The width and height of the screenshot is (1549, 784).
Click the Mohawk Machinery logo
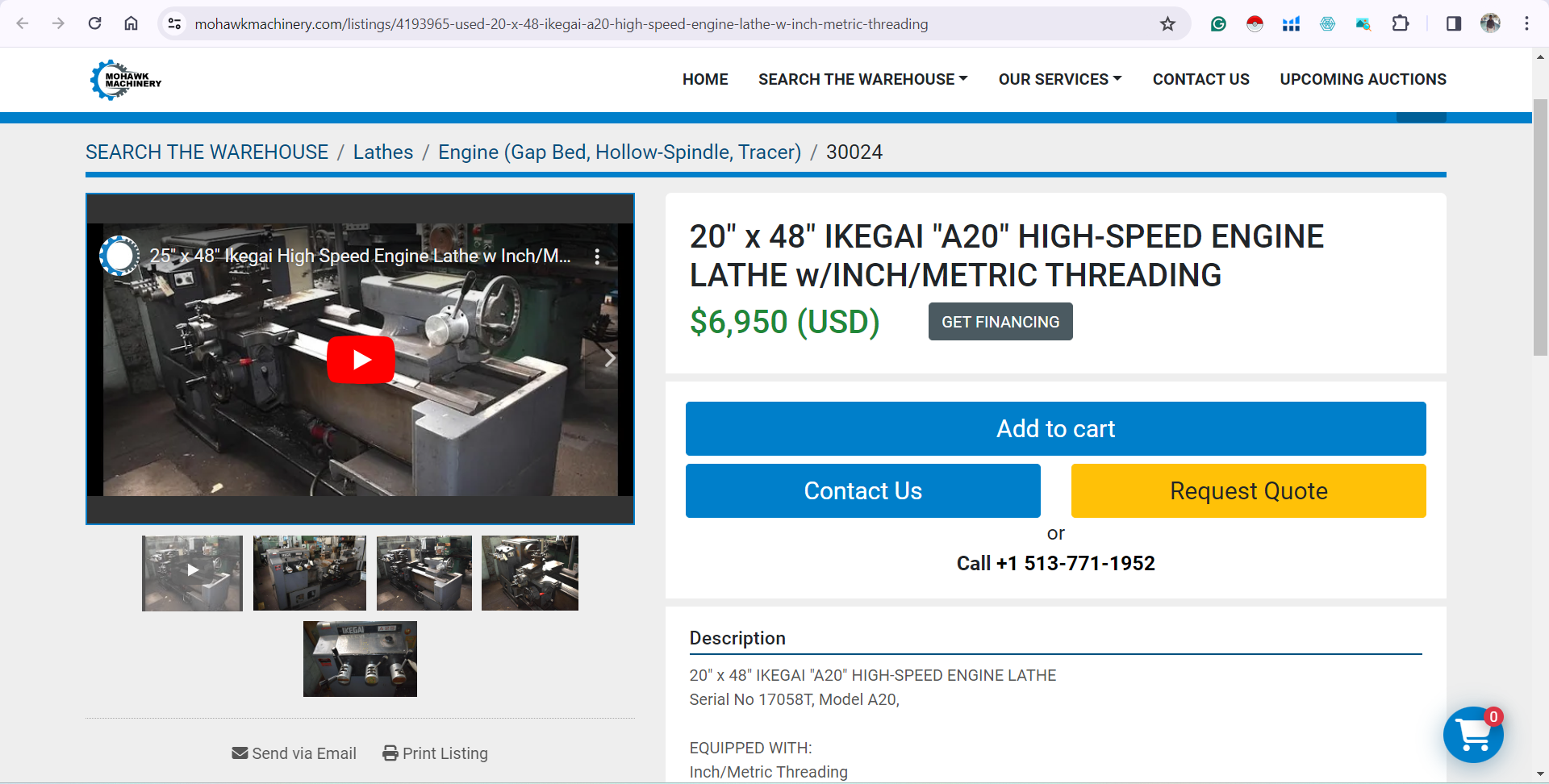click(x=126, y=80)
